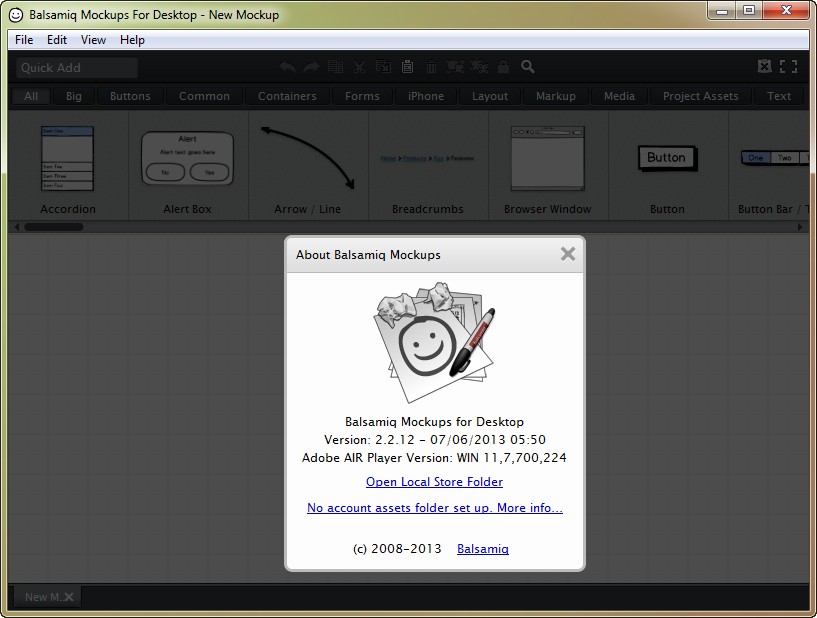The width and height of the screenshot is (817, 618).
Task: Switch to the Media category tab
Action: [620, 96]
